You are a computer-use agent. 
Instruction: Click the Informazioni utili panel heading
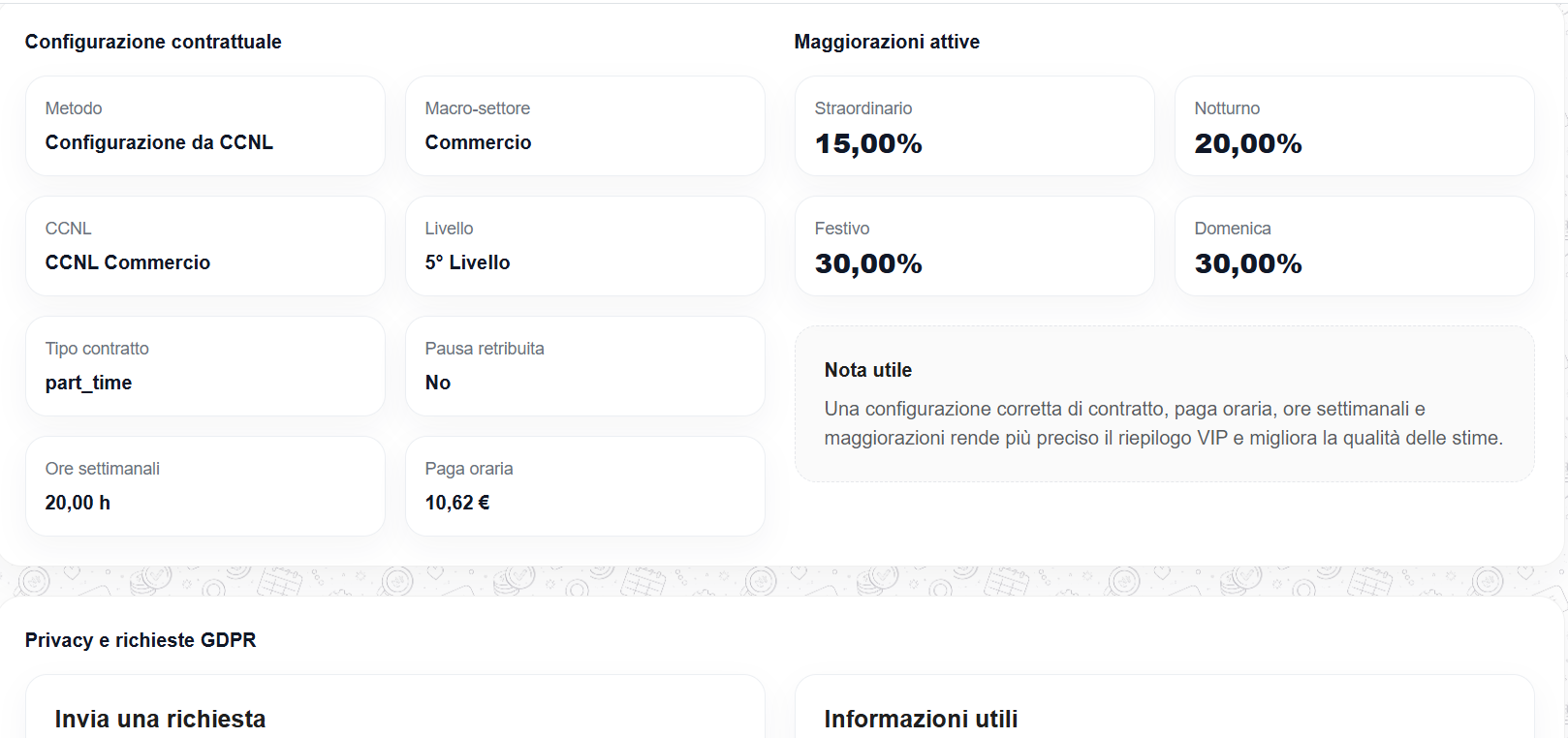pyautogui.click(x=920, y=720)
